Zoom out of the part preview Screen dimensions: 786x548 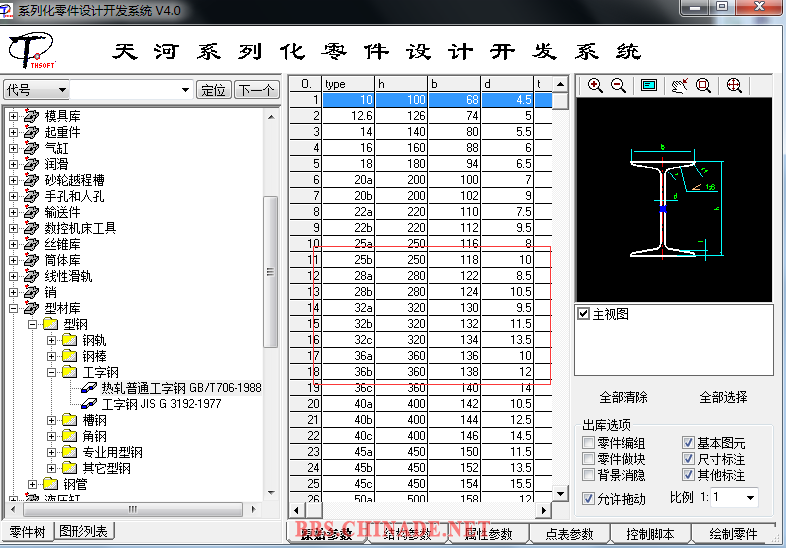(x=618, y=86)
